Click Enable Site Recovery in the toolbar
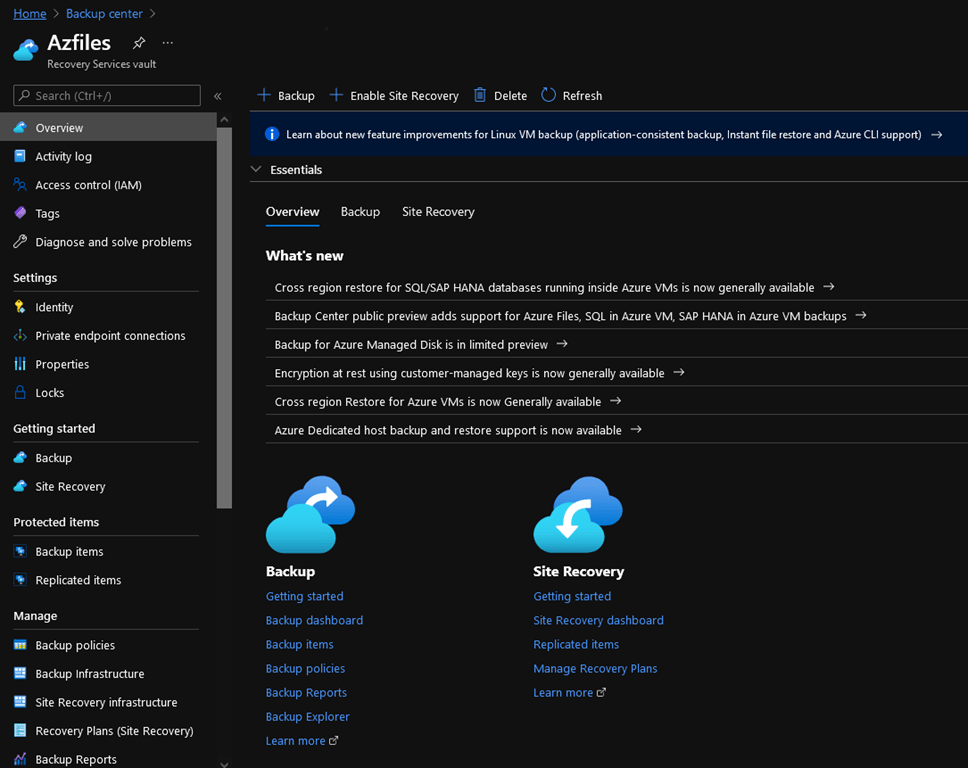968x768 pixels. coord(394,96)
